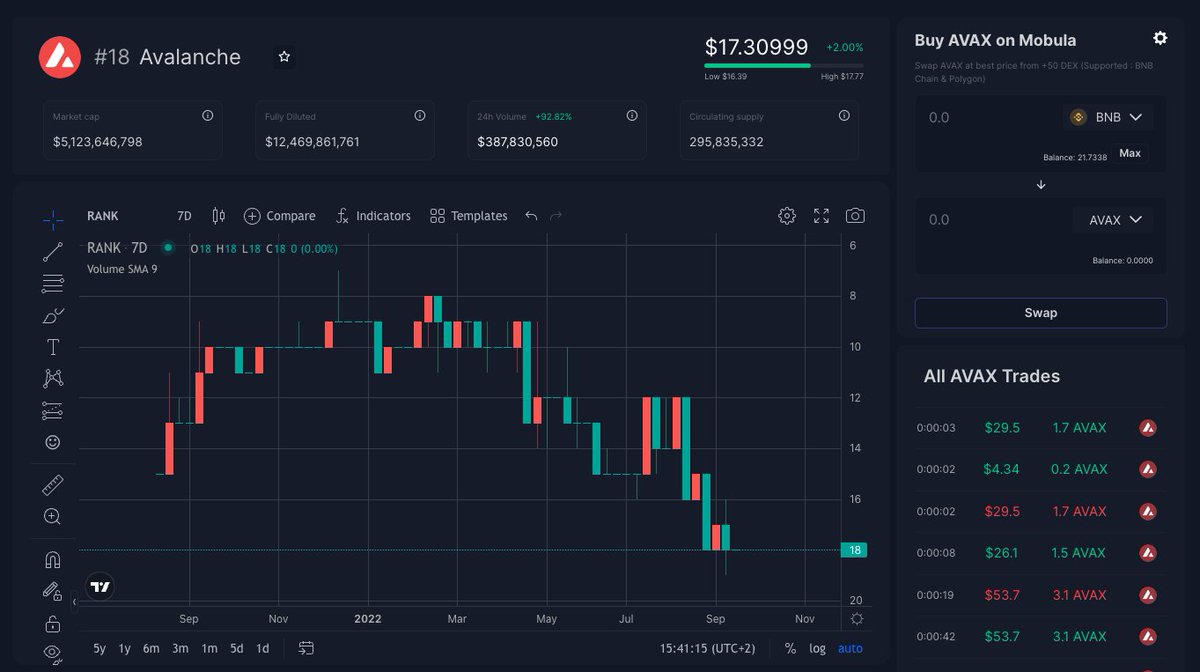Select the 1y time range
Screen dimensions: 1200x672
coord(125,648)
